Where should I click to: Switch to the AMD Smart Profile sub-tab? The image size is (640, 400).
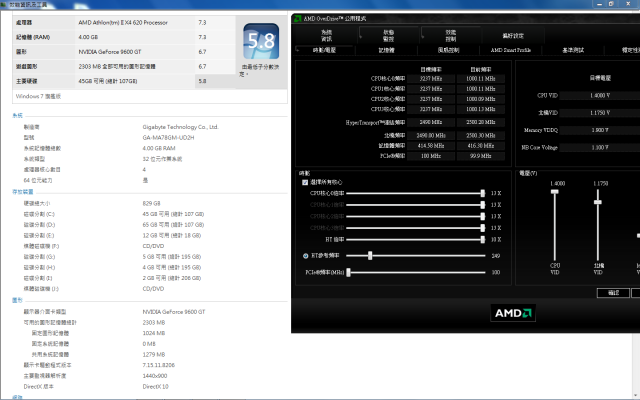pos(511,50)
